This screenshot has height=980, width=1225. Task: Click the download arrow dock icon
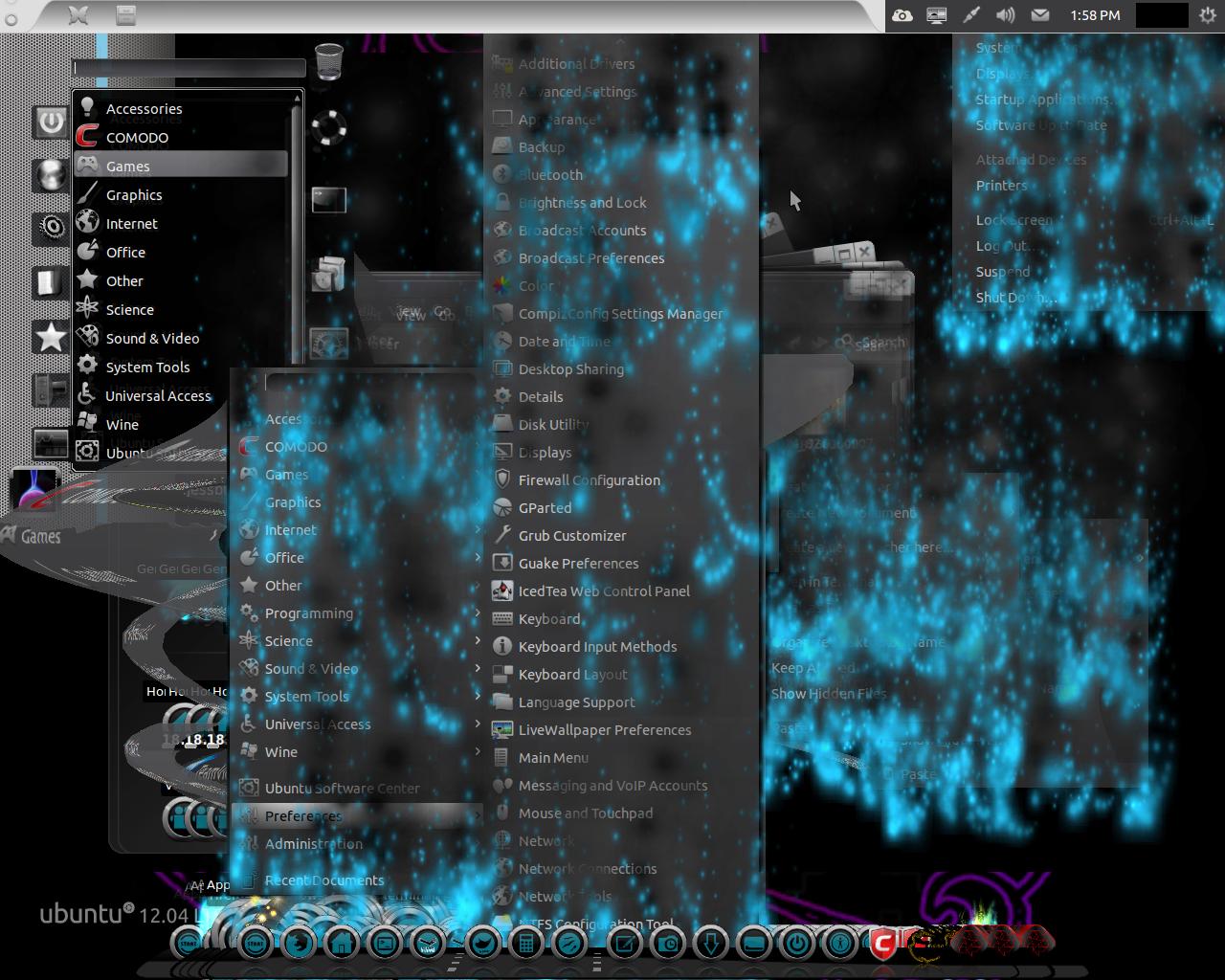pos(711,944)
